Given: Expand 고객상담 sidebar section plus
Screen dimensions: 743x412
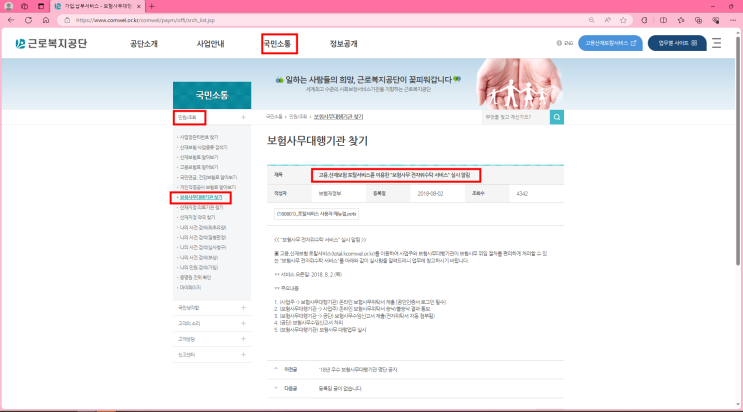Looking at the screenshot, I should [243, 339].
